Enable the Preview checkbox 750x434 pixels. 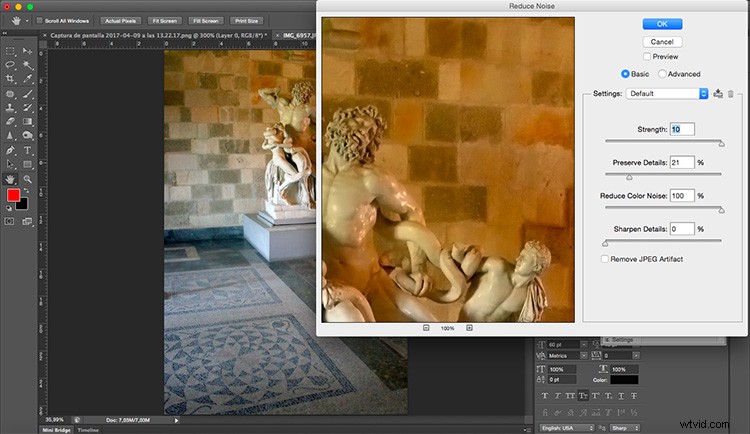point(647,56)
